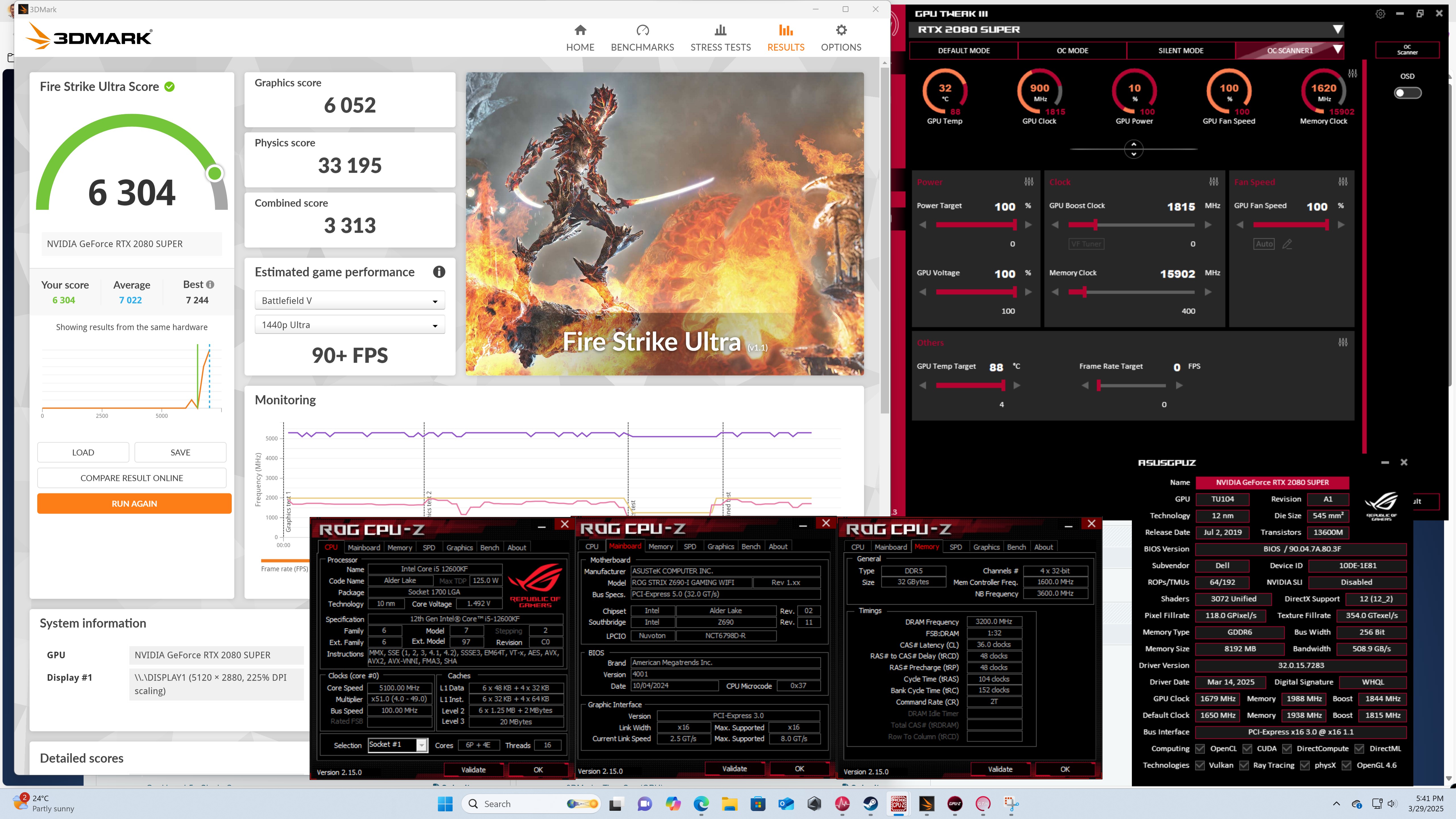Decrease GPU Boost Clock with left arrow
Image resolution: width=1456 pixels, height=819 pixels.
tap(1055, 225)
